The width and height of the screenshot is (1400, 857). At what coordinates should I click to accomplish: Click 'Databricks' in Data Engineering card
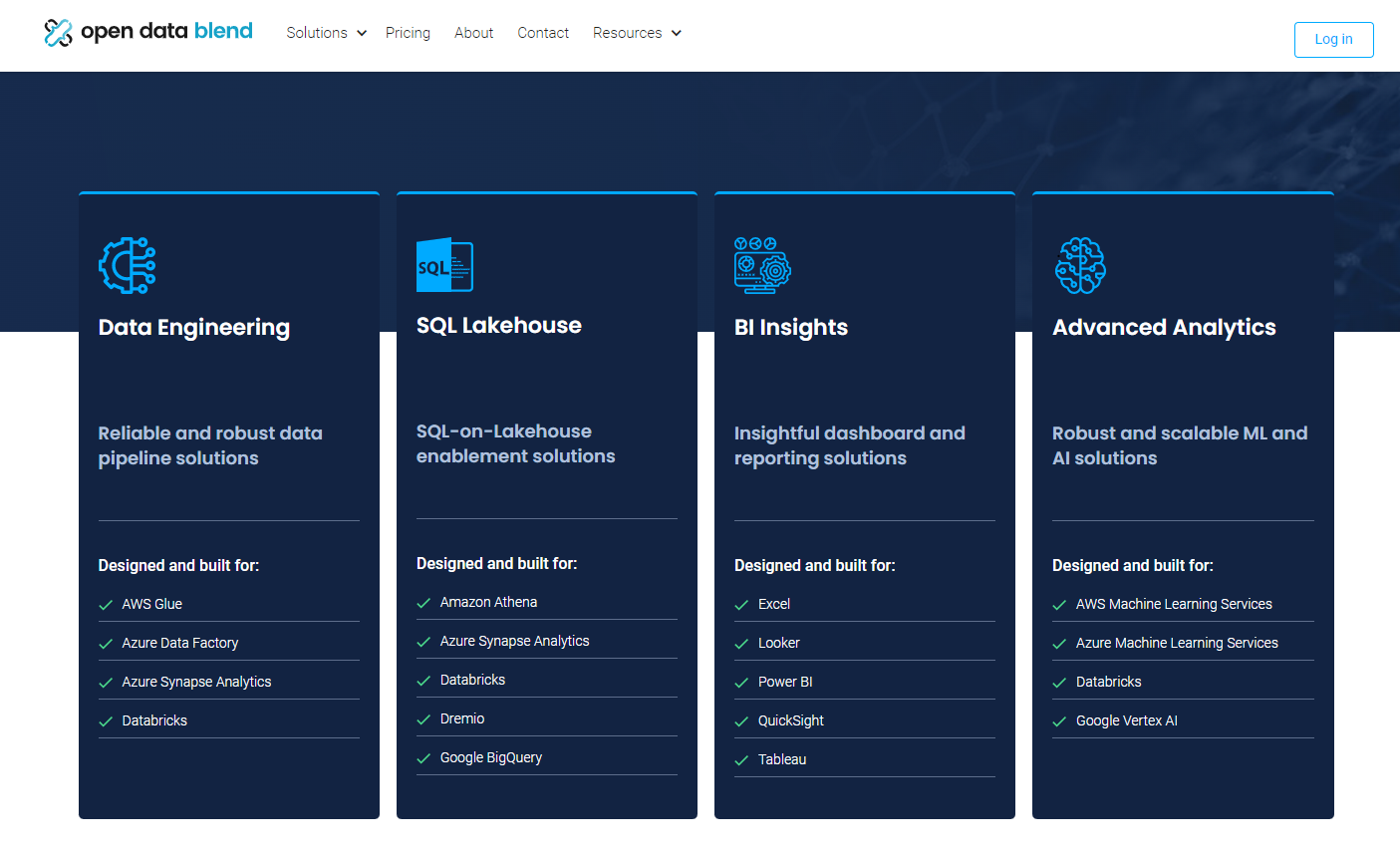[x=154, y=720]
